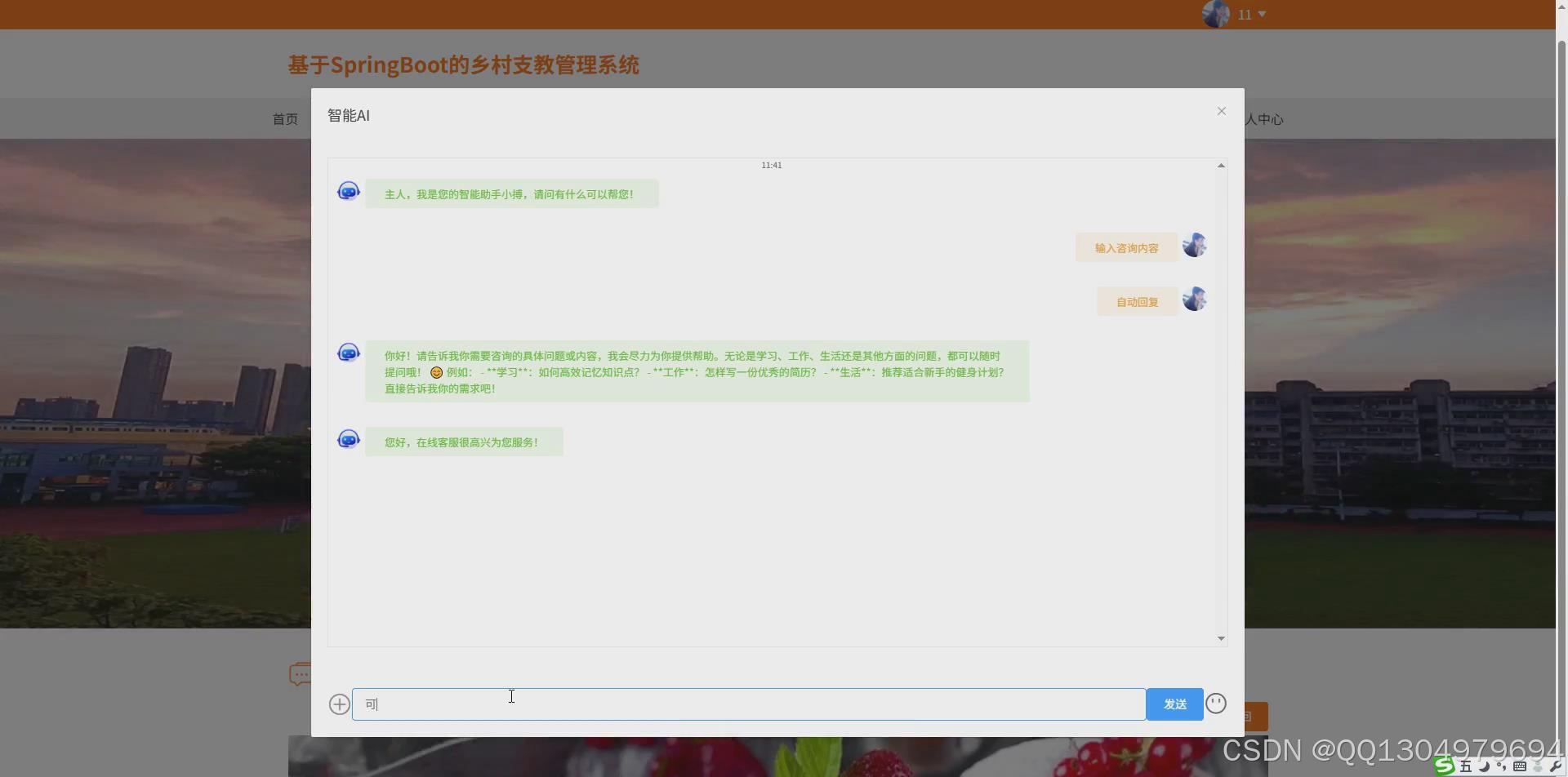Click robot icon beside the online service message
1568x777 pixels.
tap(349, 438)
